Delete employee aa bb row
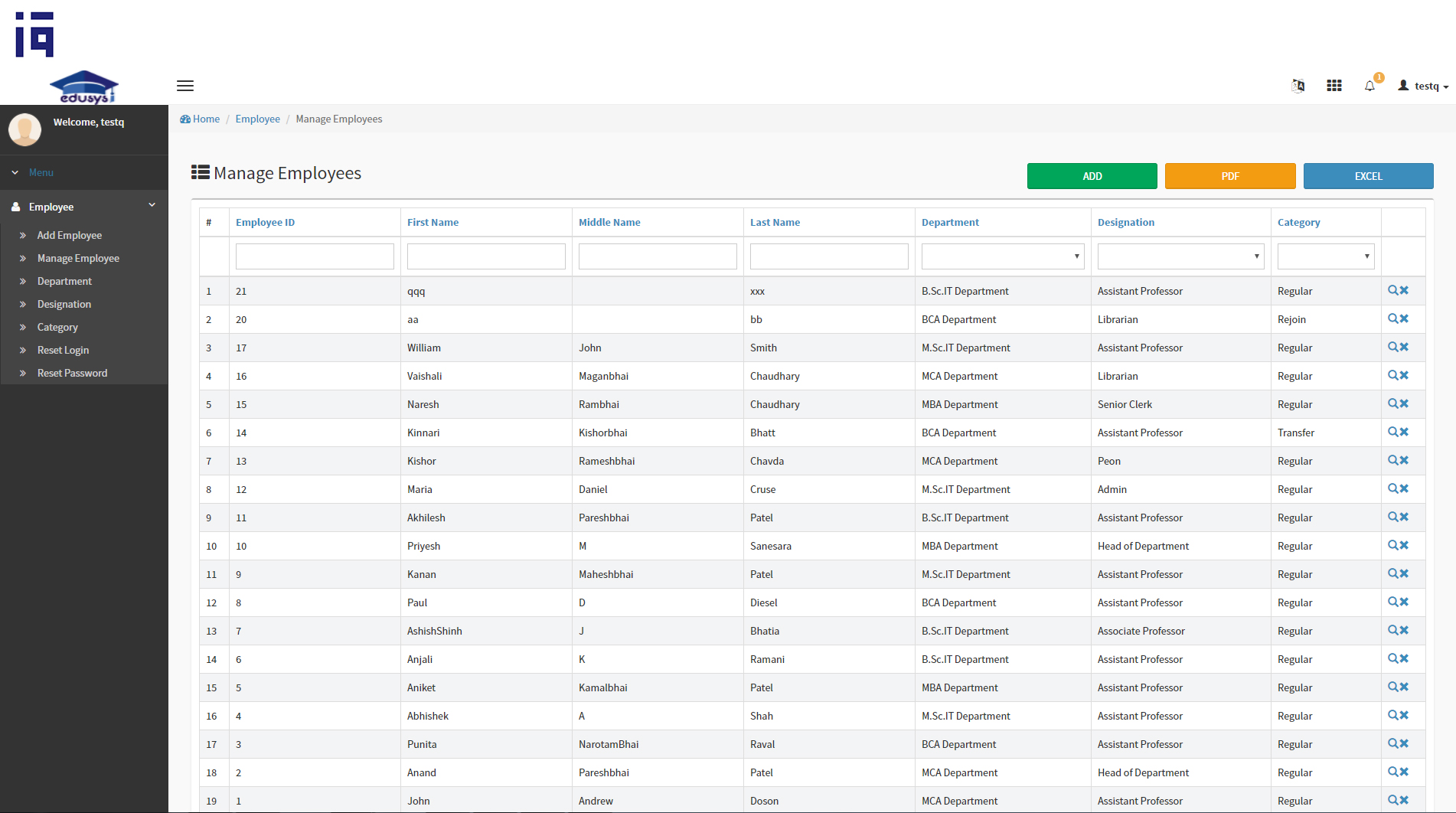Screen dimensions: 1456x813 (x=1404, y=318)
